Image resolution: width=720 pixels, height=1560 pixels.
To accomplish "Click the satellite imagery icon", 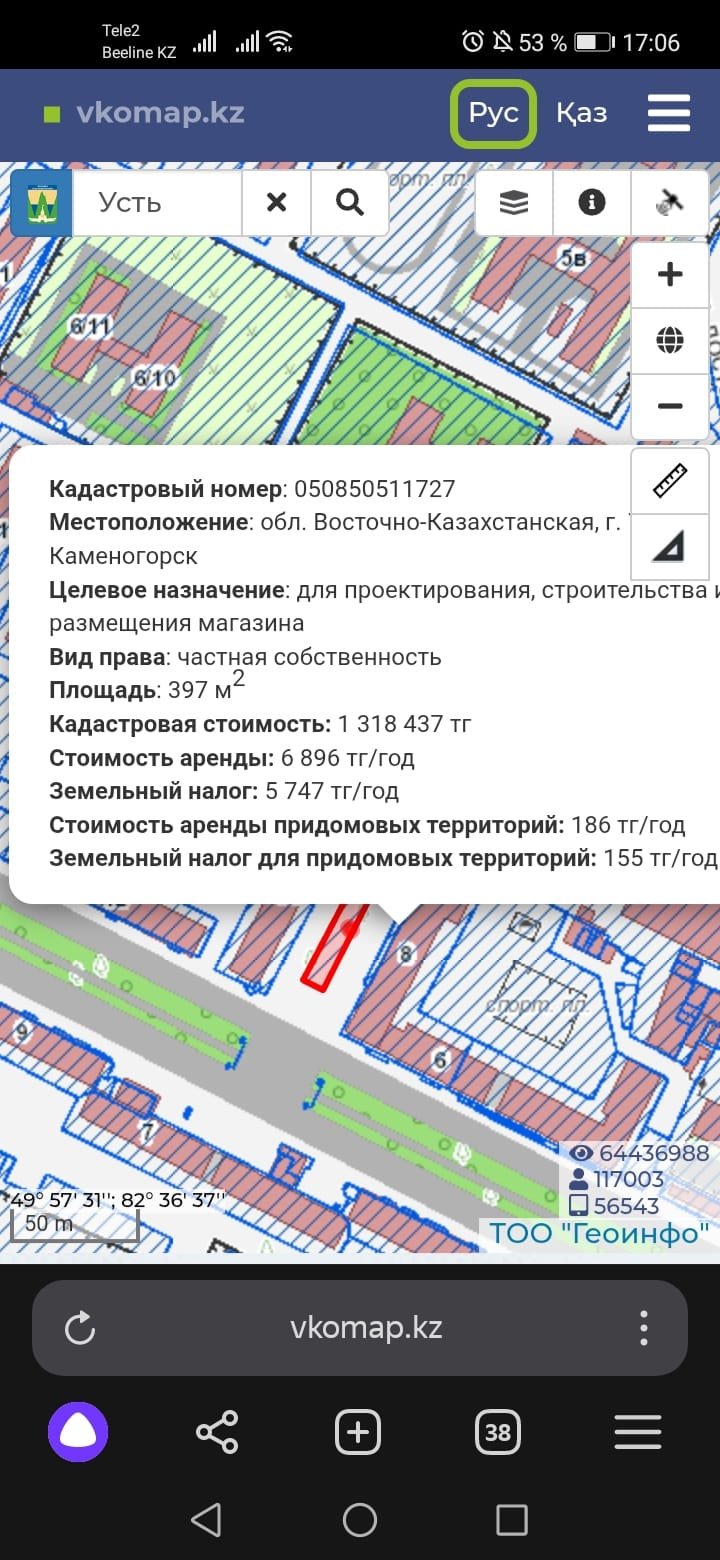I will pyautogui.click(x=670, y=203).
